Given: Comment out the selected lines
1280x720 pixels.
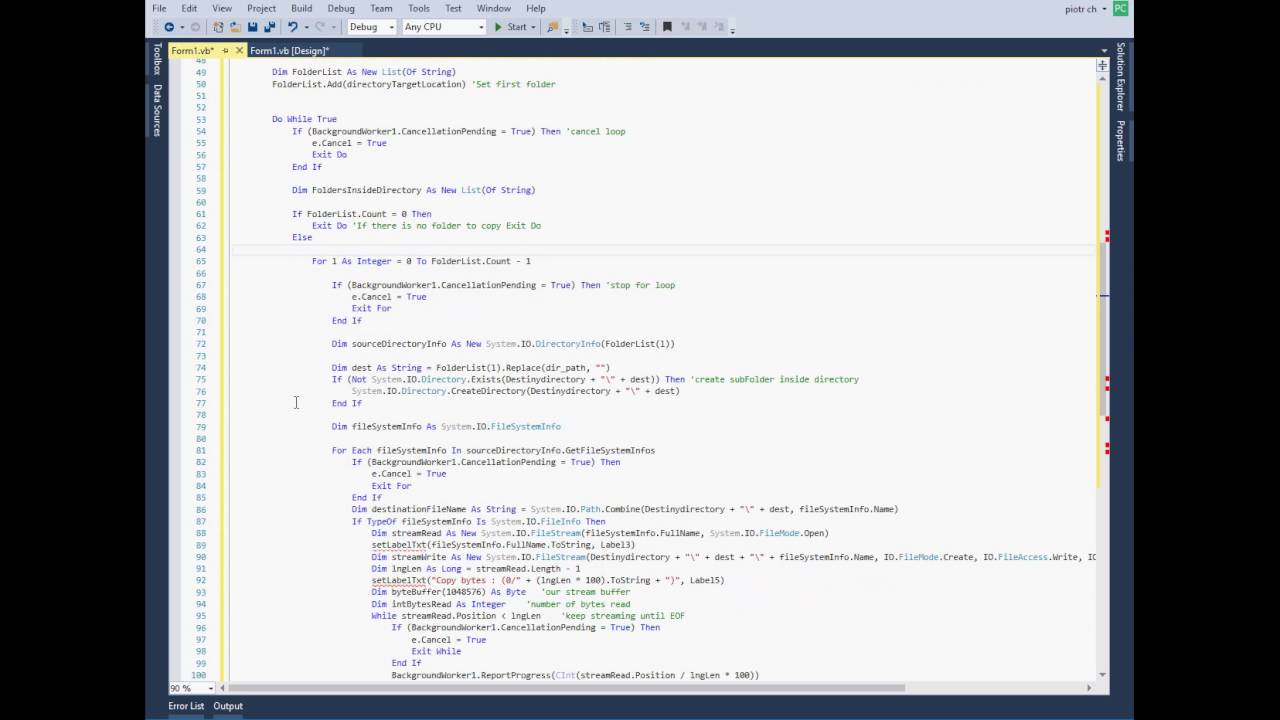Looking at the screenshot, I should click(628, 27).
